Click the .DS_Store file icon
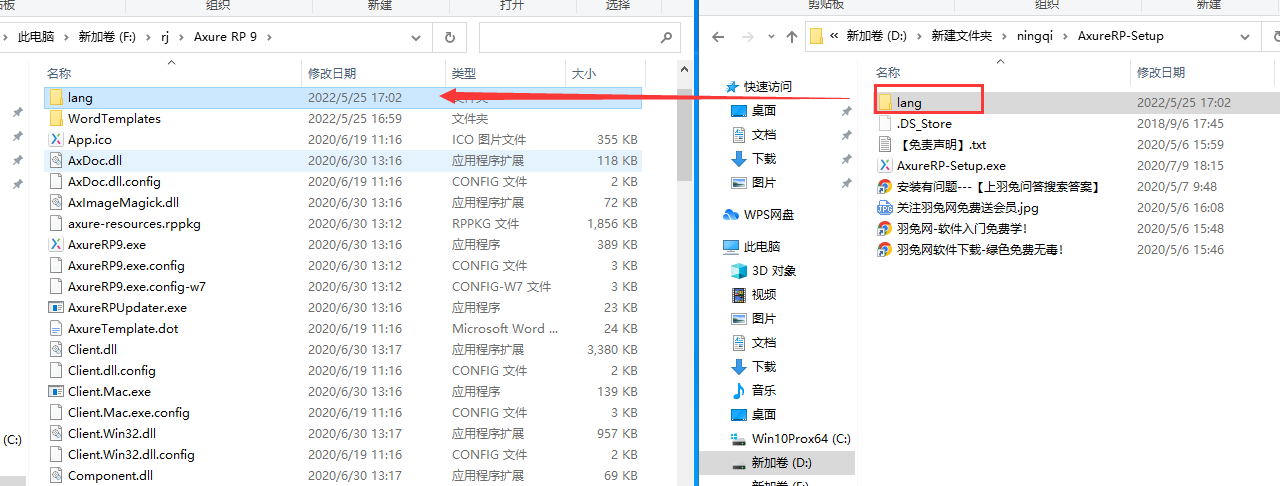The height and width of the screenshot is (486, 1280). 884,124
